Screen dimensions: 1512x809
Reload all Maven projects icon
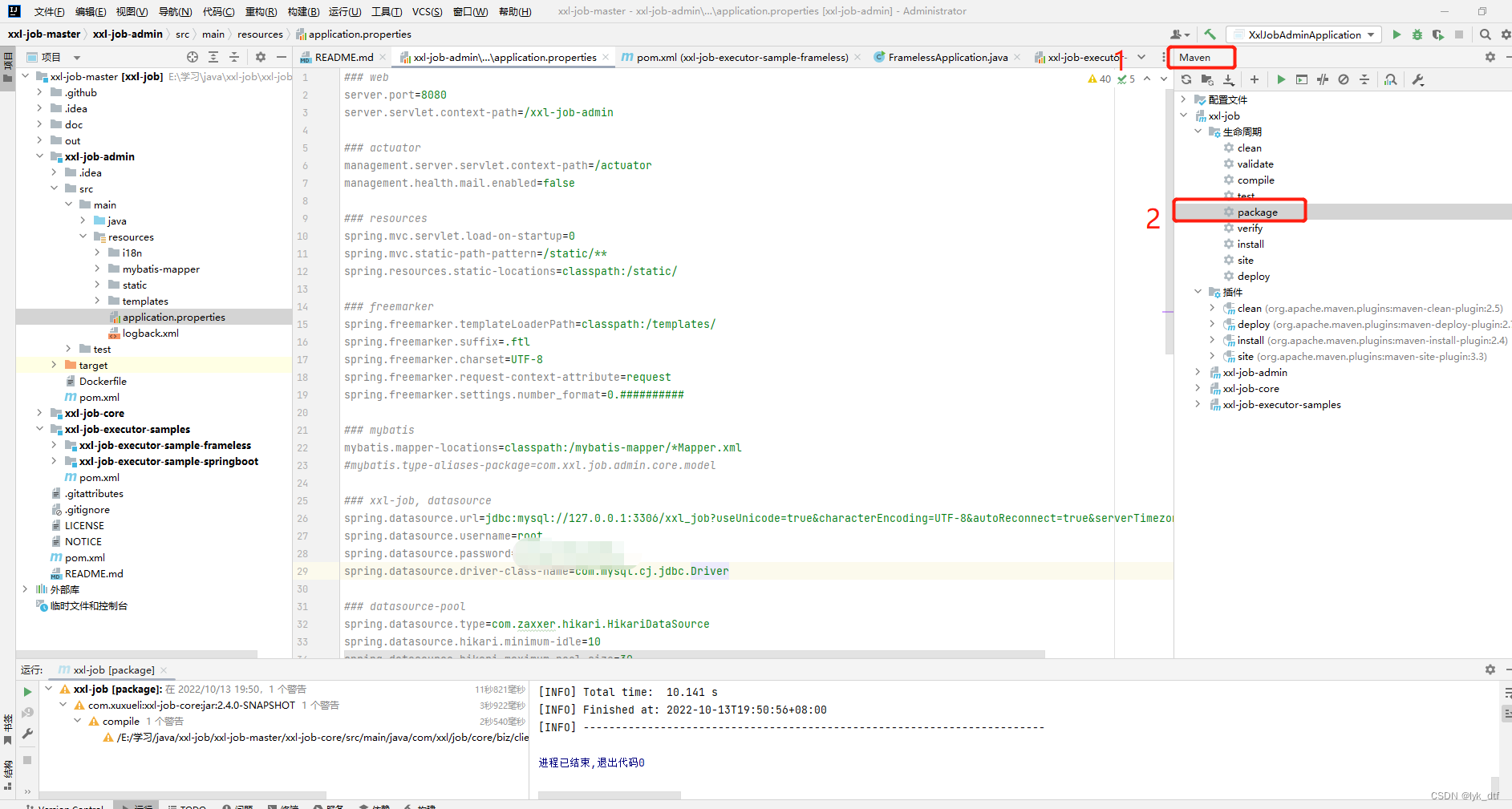tap(1186, 79)
